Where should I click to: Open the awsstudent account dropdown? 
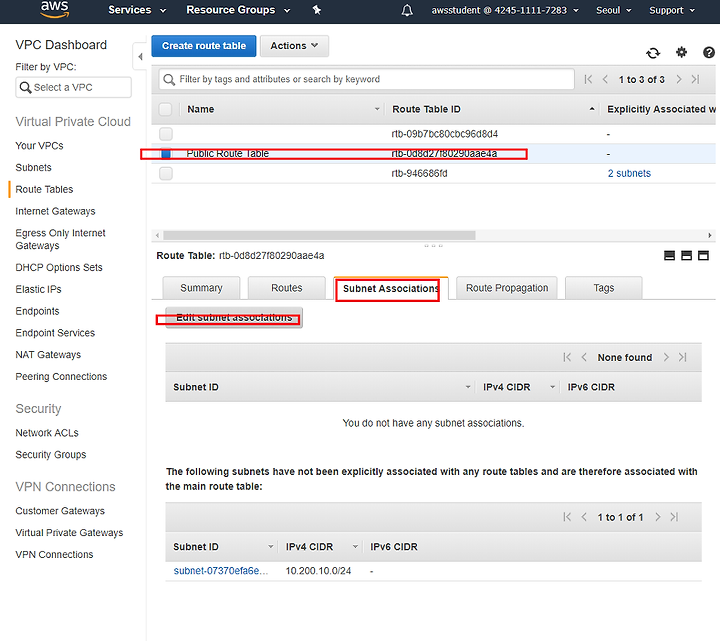pyautogui.click(x=505, y=10)
